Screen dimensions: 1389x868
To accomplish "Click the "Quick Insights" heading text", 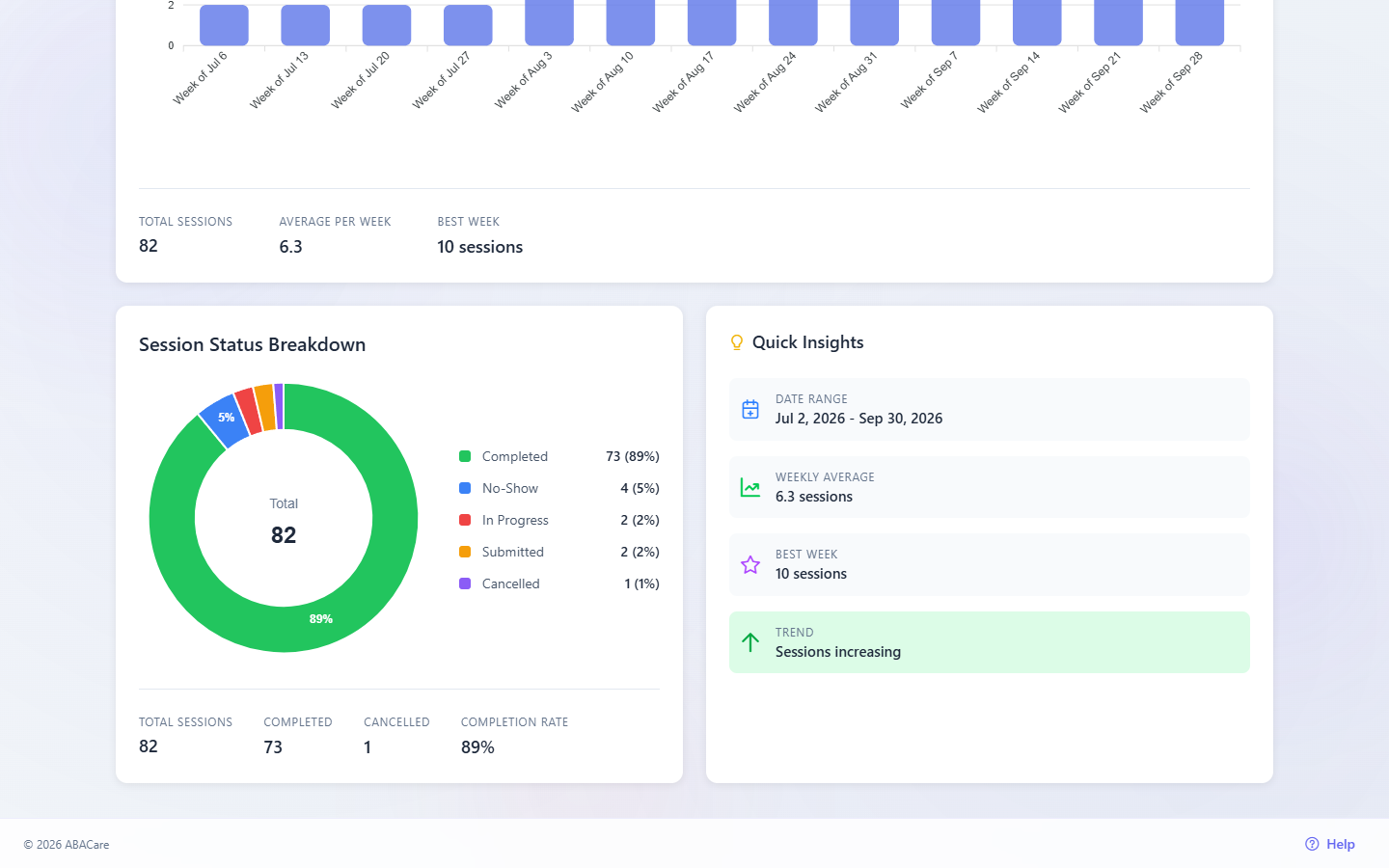I will (808, 342).
